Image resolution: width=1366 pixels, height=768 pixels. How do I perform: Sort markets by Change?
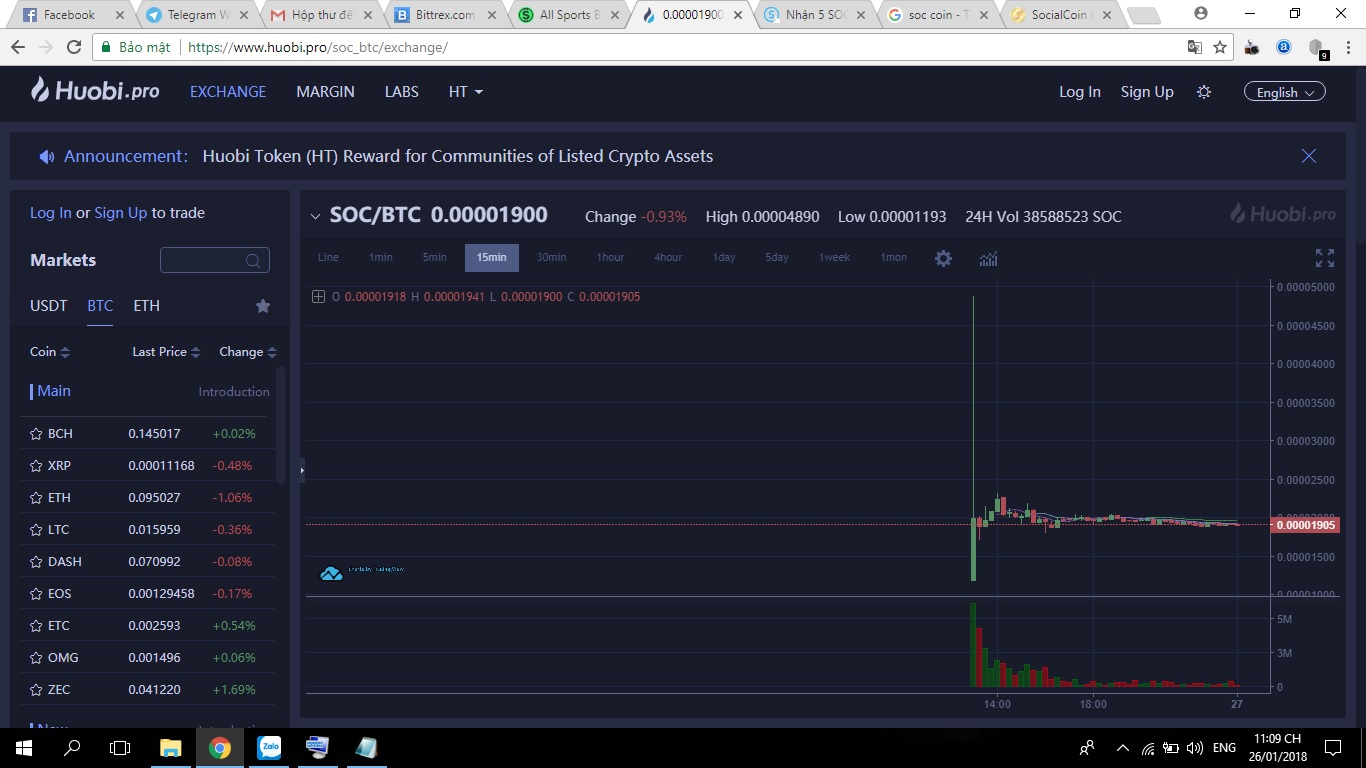pos(248,352)
